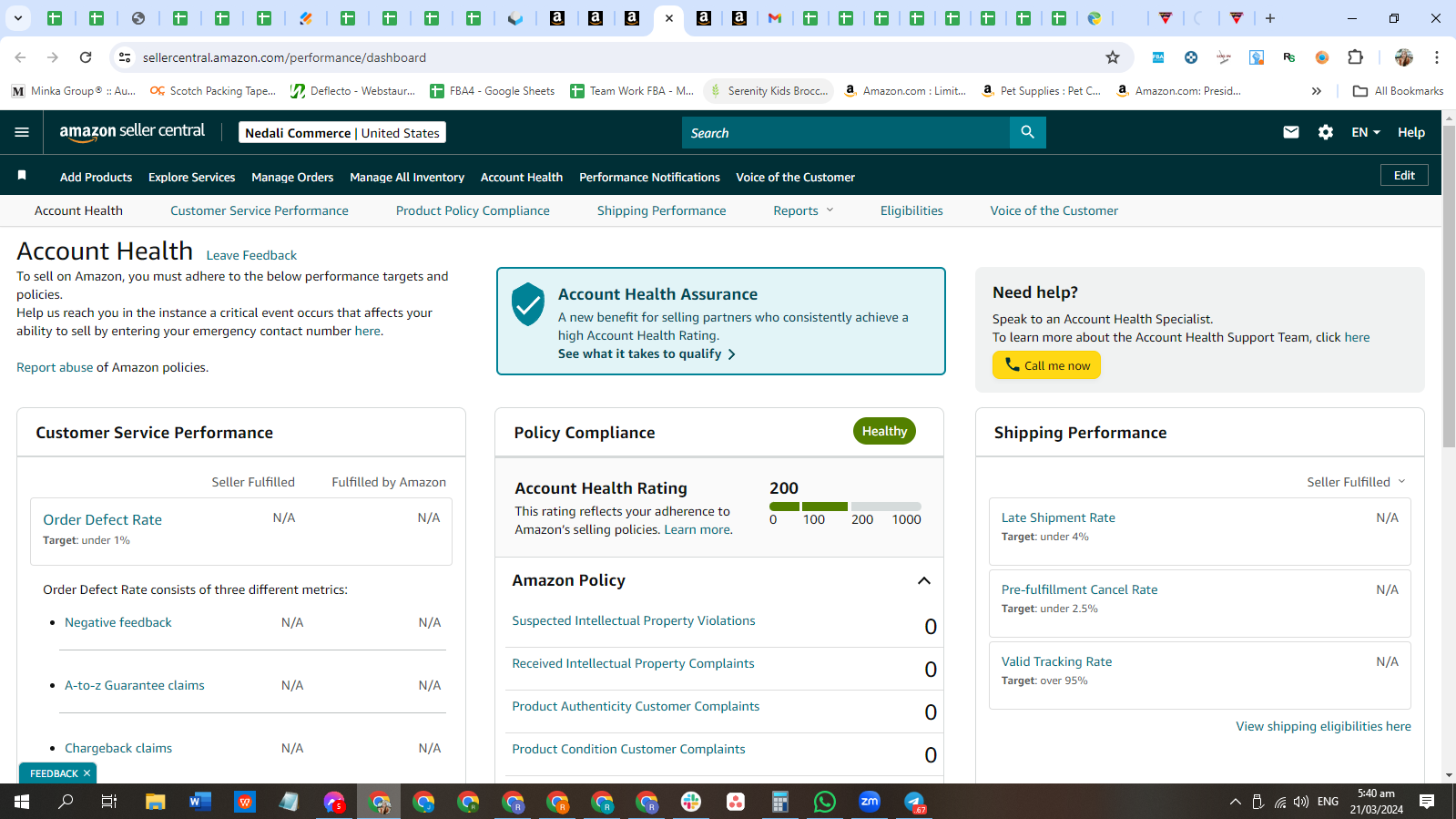This screenshot has width=1456, height=819.
Task: Click the orange circle extension icon
Action: (1322, 57)
